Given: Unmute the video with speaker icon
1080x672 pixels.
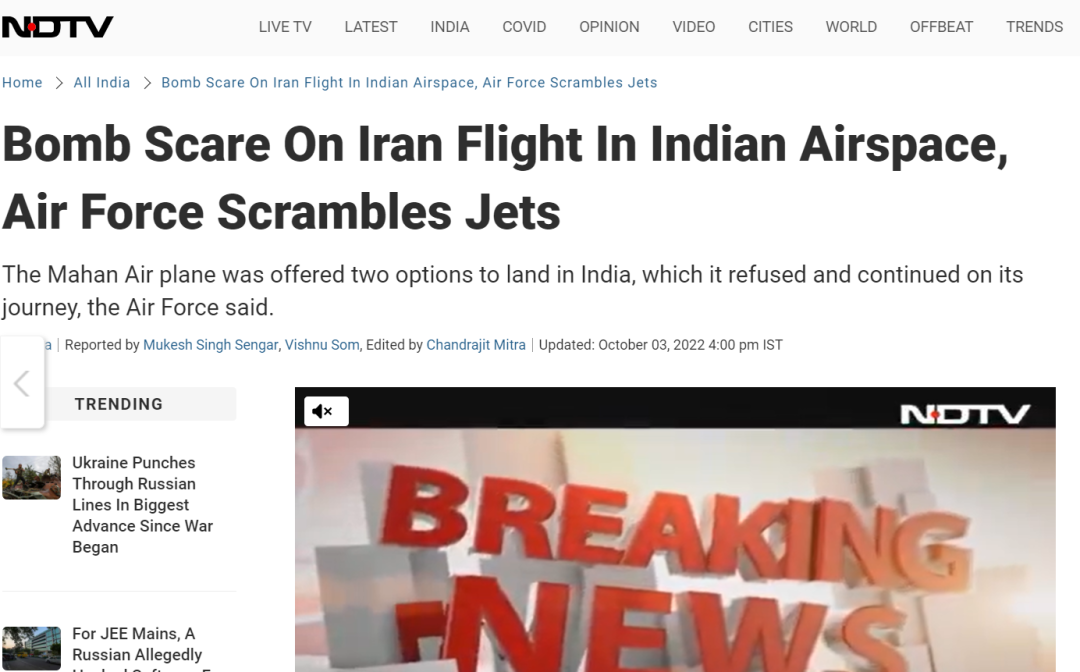Looking at the screenshot, I should 326,411.
